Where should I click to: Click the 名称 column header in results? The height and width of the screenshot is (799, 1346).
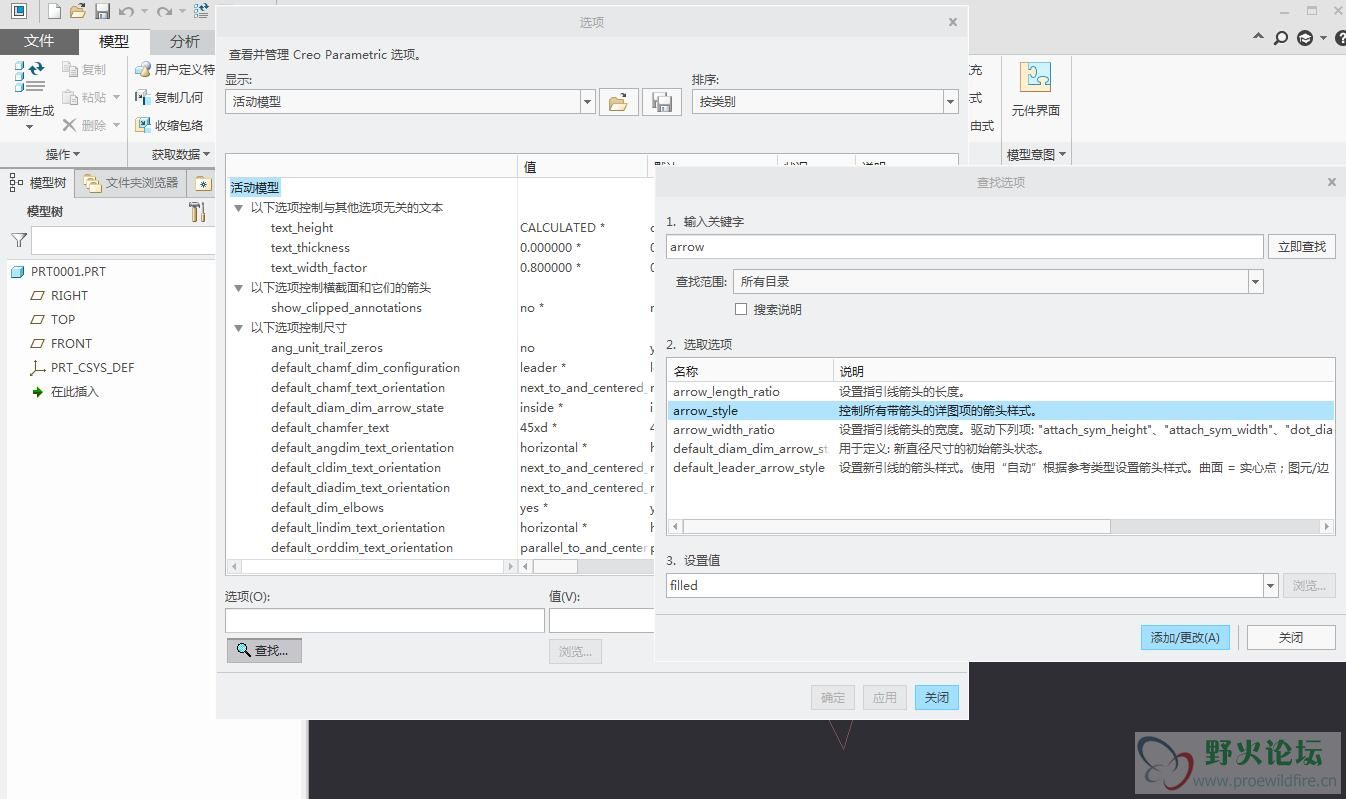click(750, 371)
